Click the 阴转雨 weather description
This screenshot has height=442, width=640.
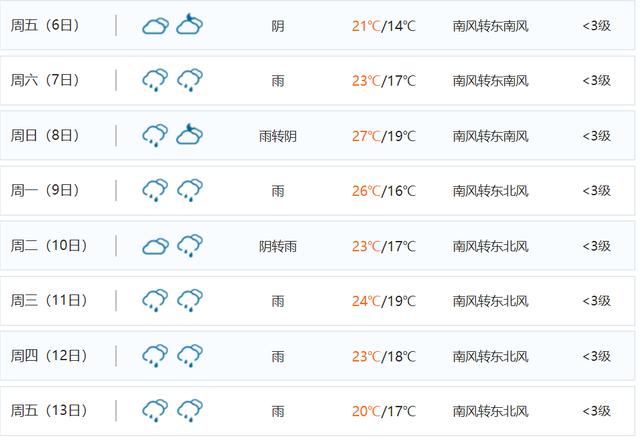point(278,246)
